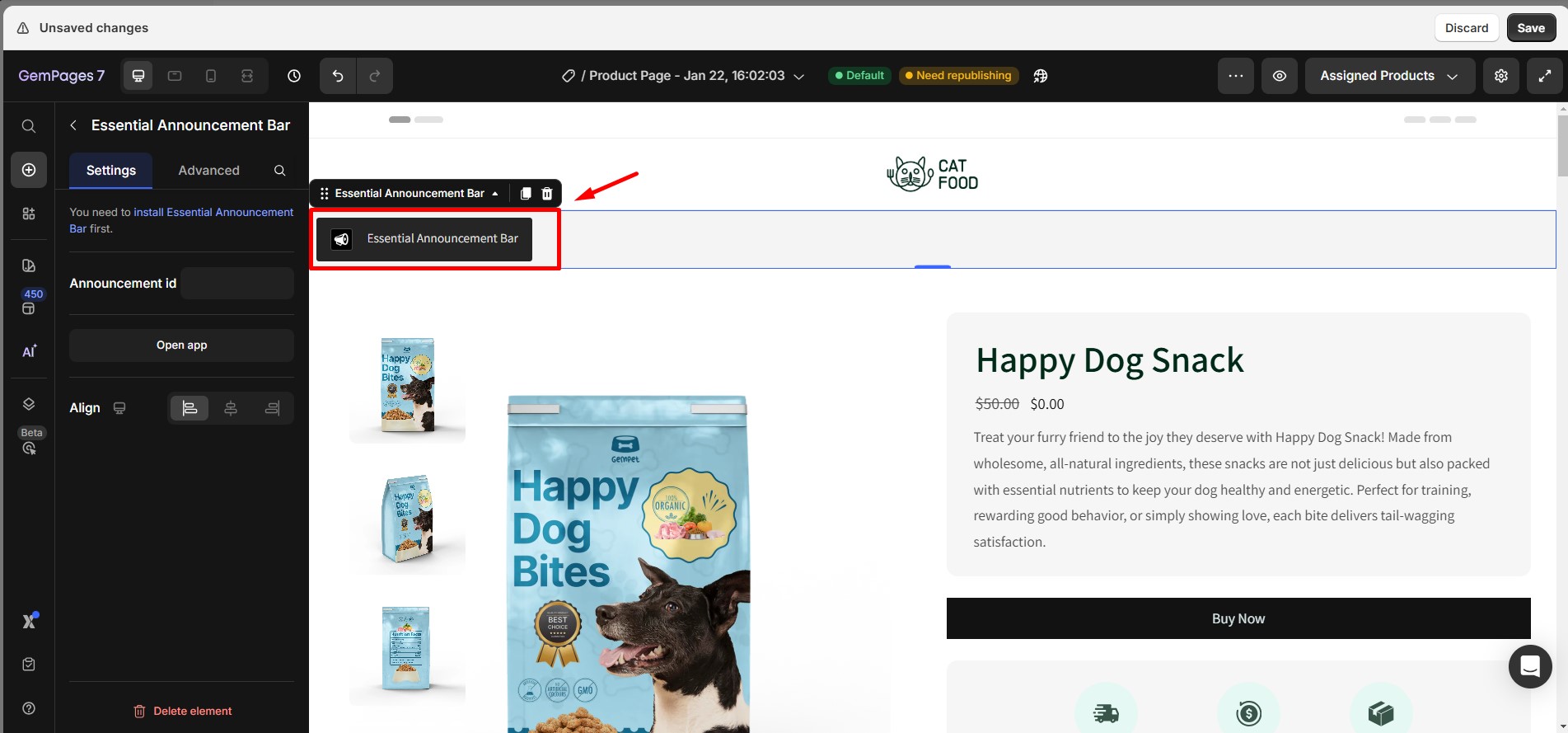Open the Layers stack icon in sidebar
The height and width of the screenshot is (733, 1568).
tap(29, 404)
